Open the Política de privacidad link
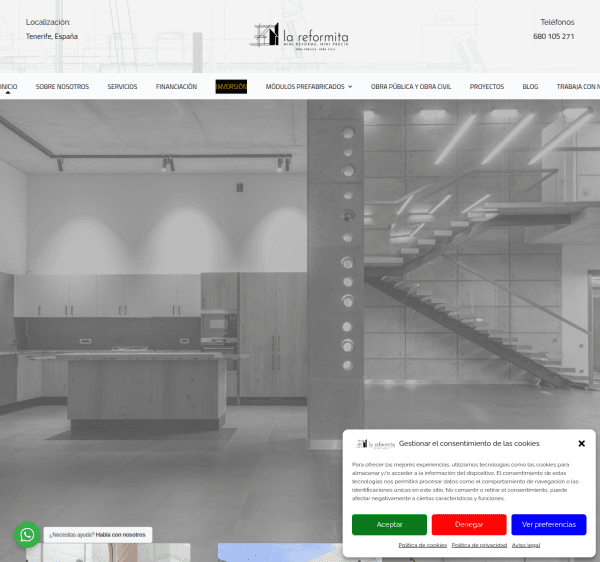 (x=479, y=545)
